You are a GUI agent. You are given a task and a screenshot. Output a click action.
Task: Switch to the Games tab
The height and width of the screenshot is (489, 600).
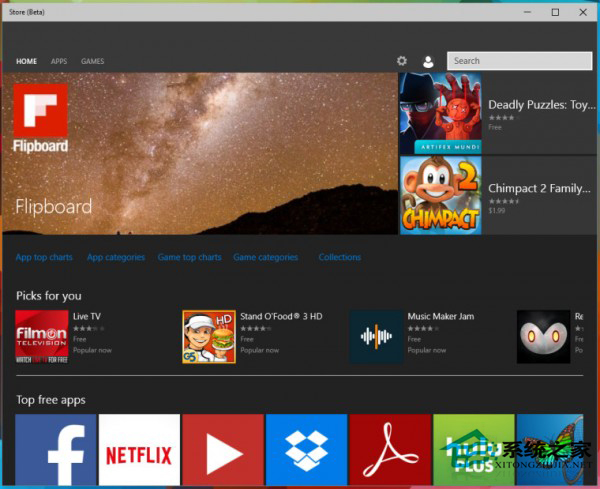click(92, 61)
